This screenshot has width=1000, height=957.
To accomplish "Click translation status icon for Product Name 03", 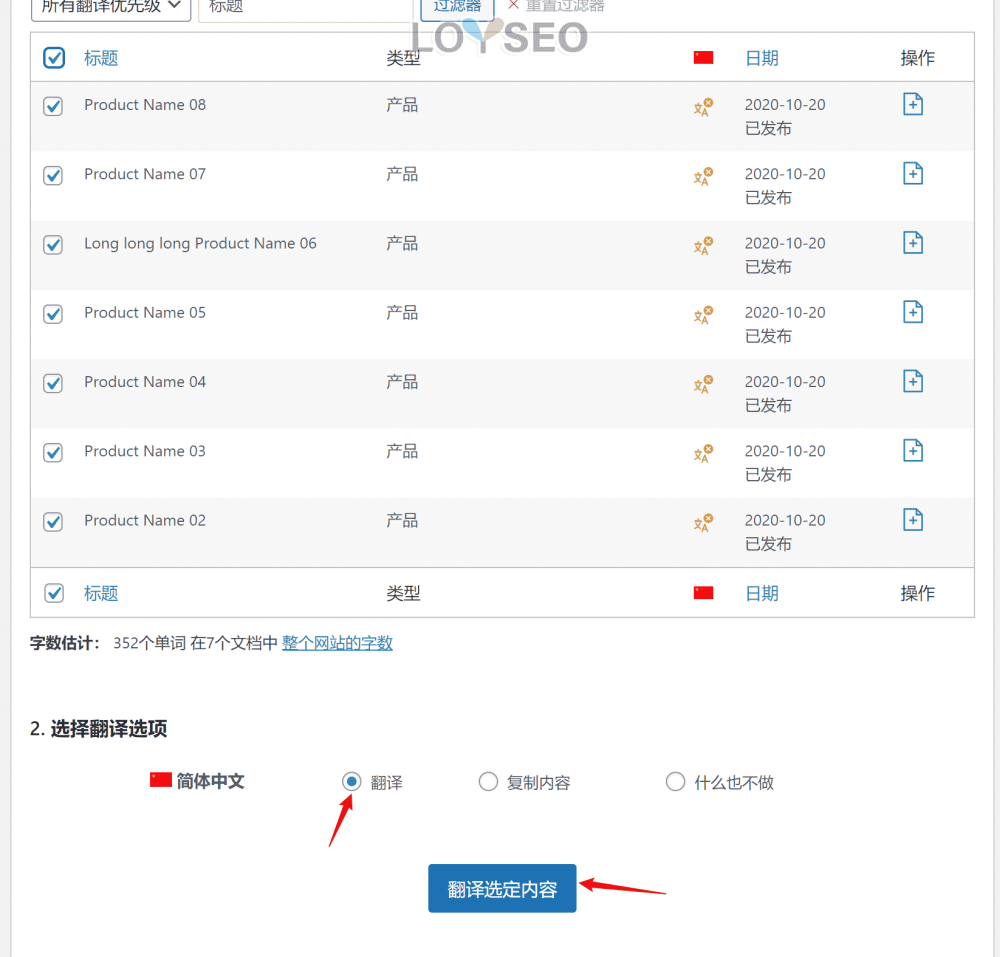I will click(703, 453).
